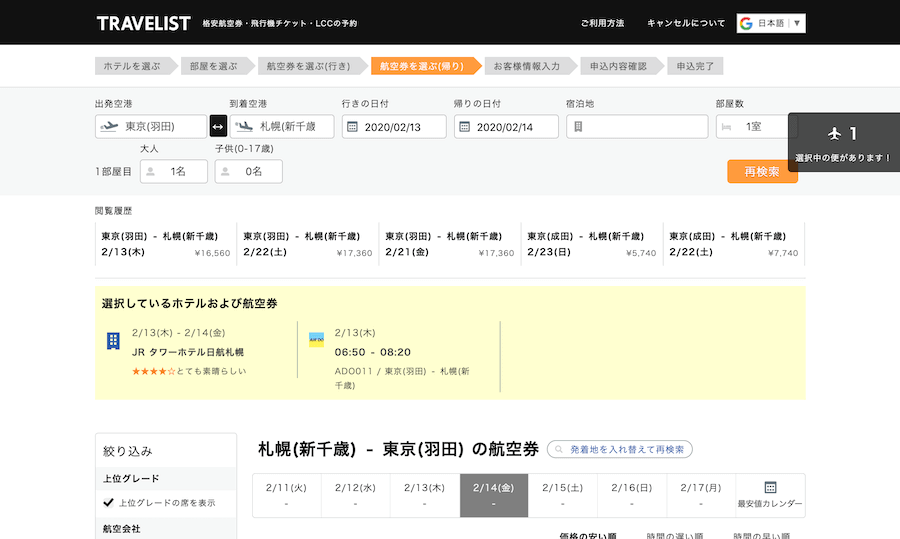
Task: Sort by 価格の安い順
Action: [588, 536]
